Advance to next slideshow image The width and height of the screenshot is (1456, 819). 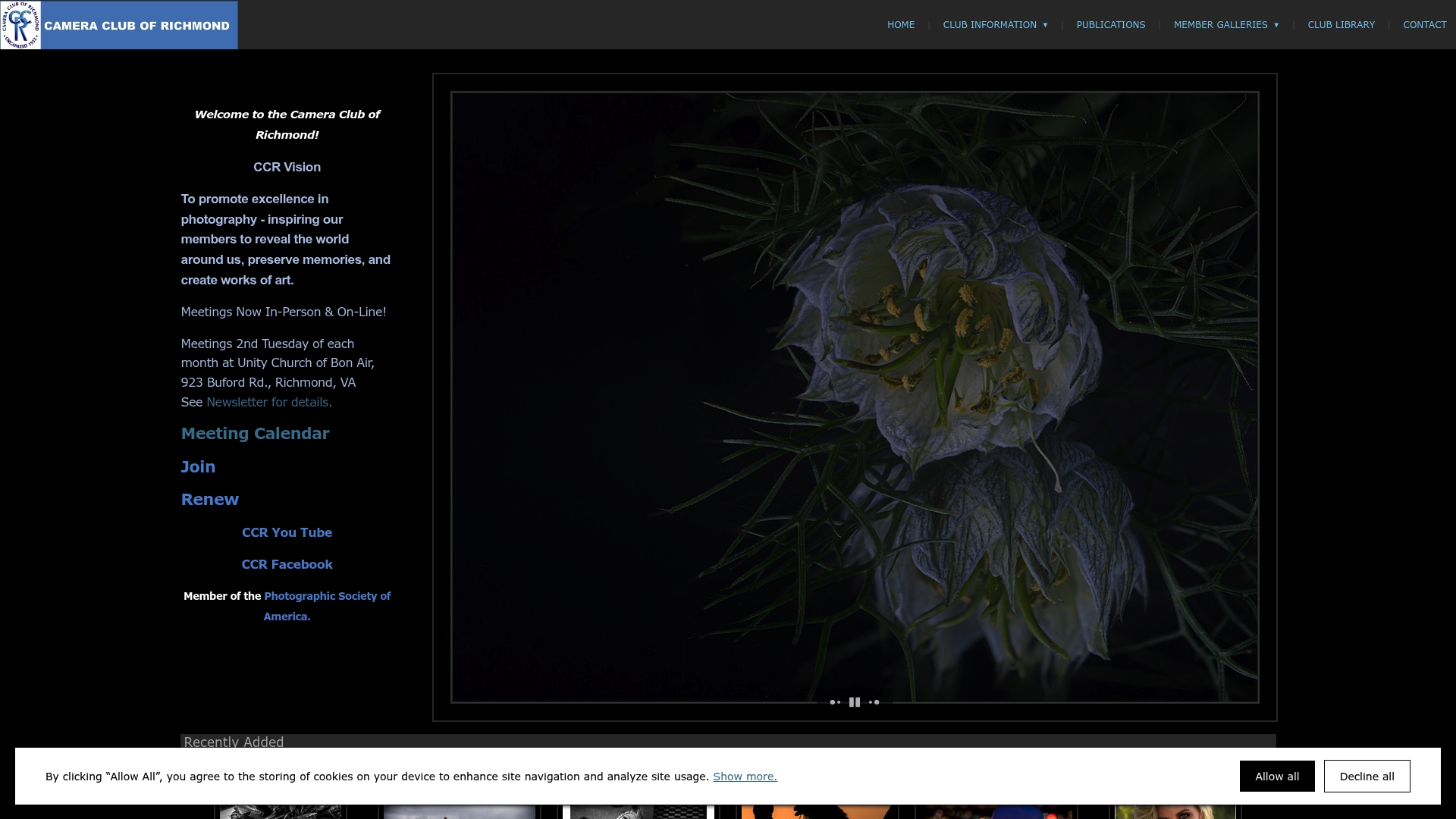(874, 702)
